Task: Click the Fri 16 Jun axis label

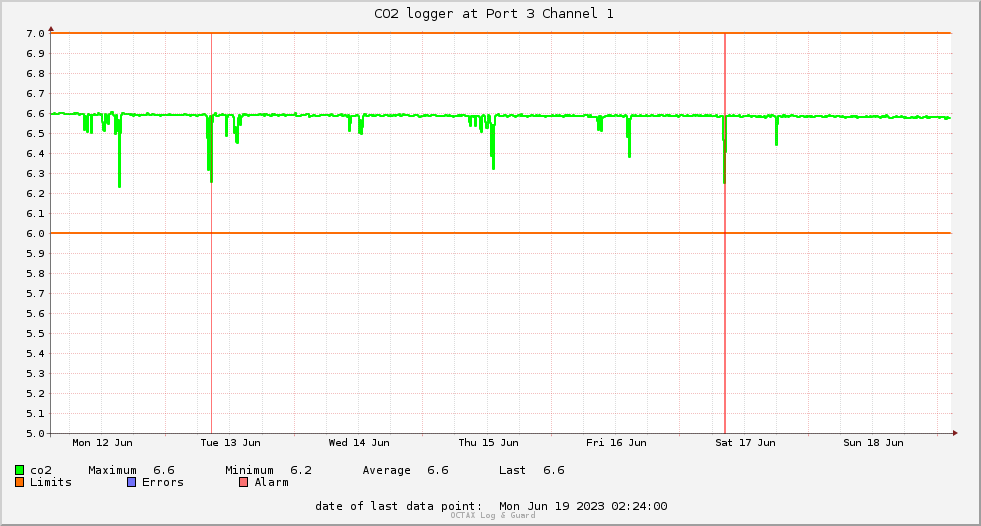Action: pos(616,443)
